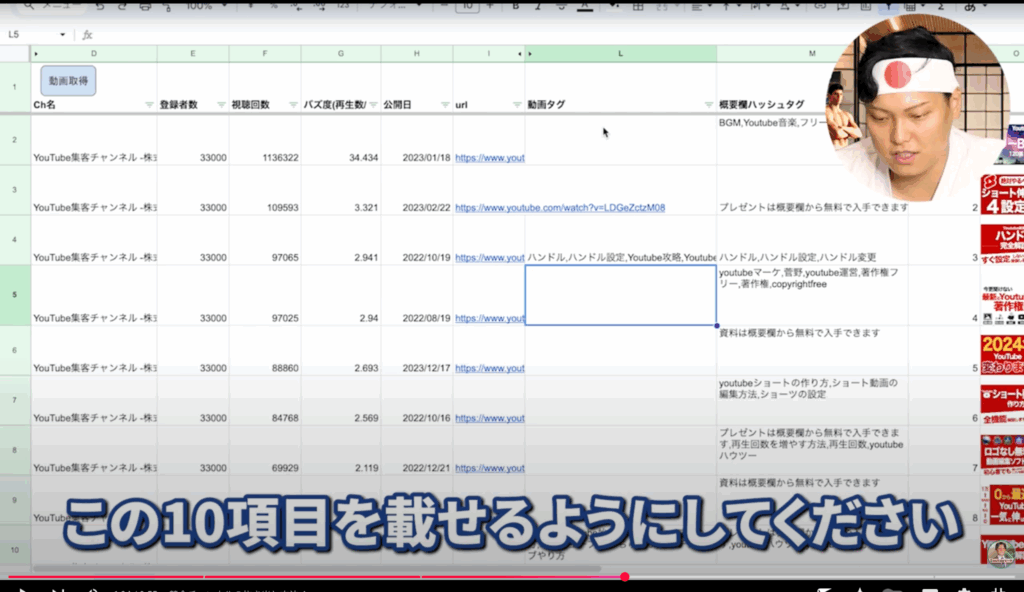The width and height of the screenshot is (1024, 592).
Task: Click the filter icon beside 視聴回数
Action: pyautogui.click(x=293, y=105)
